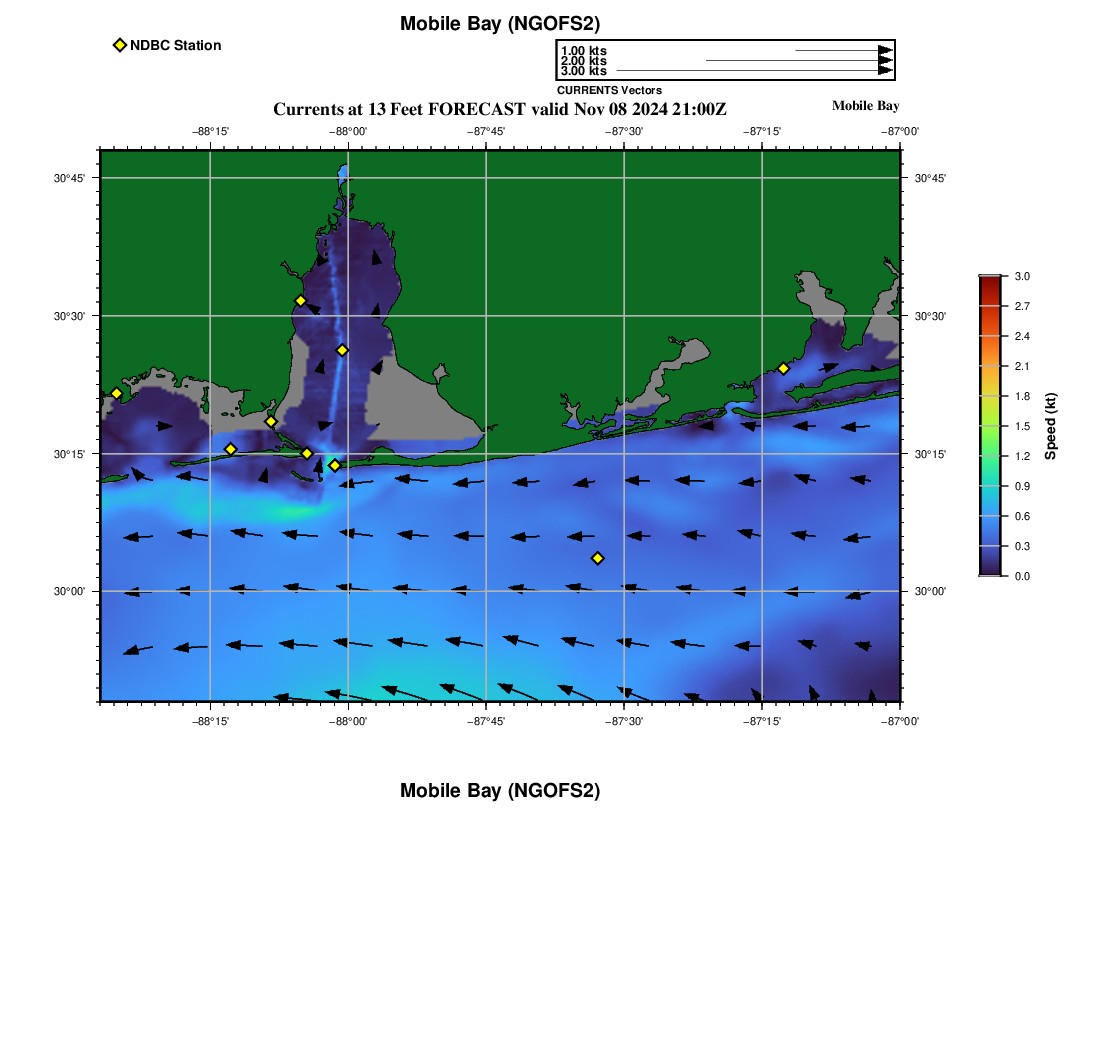Select the westernmost NDBC station marker on the map
The image size is (1100, 1050).
pyautogui.click(x=116, y=393)
